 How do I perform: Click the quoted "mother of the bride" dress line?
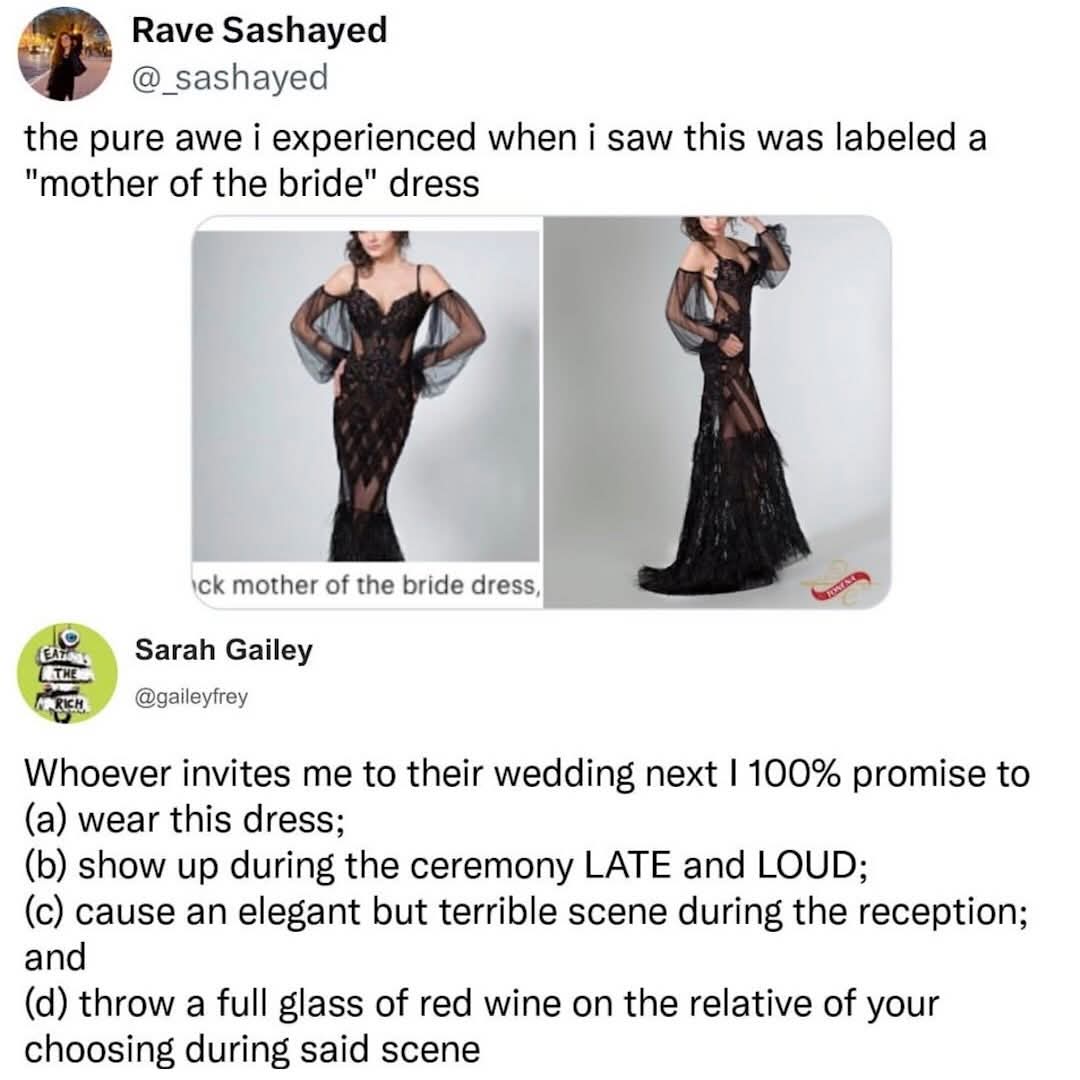[251, 185]
